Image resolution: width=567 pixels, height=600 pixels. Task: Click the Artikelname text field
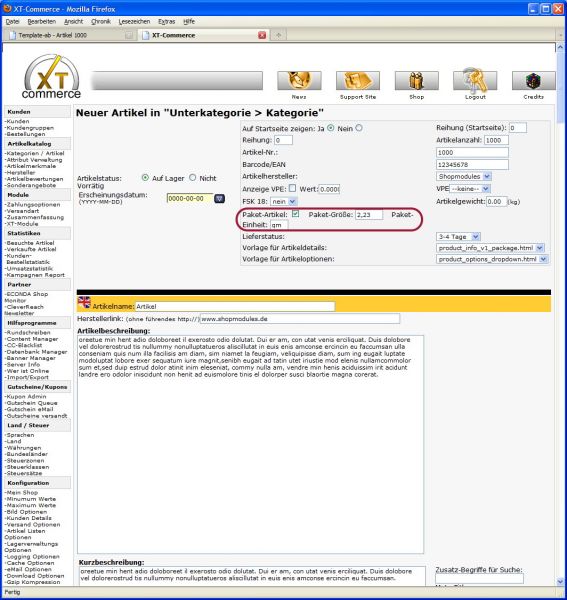point(235,307)
